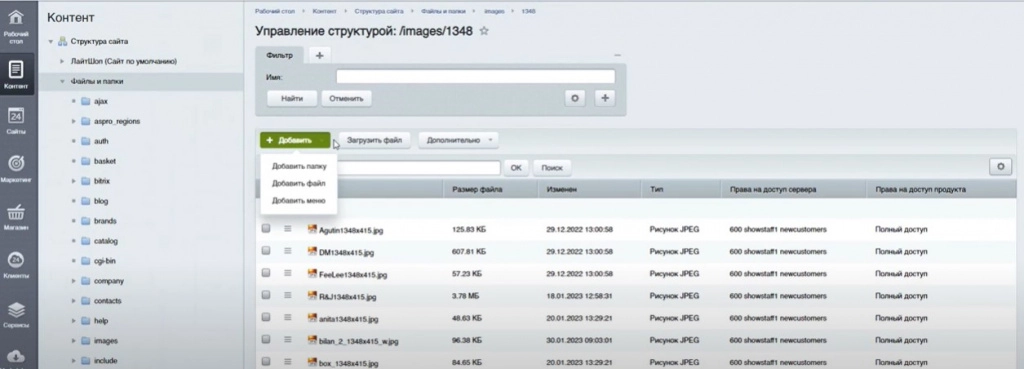Click the OK button
This screenshot has width=1024, height=369.
pyautogui.click(x=516, y=168)
